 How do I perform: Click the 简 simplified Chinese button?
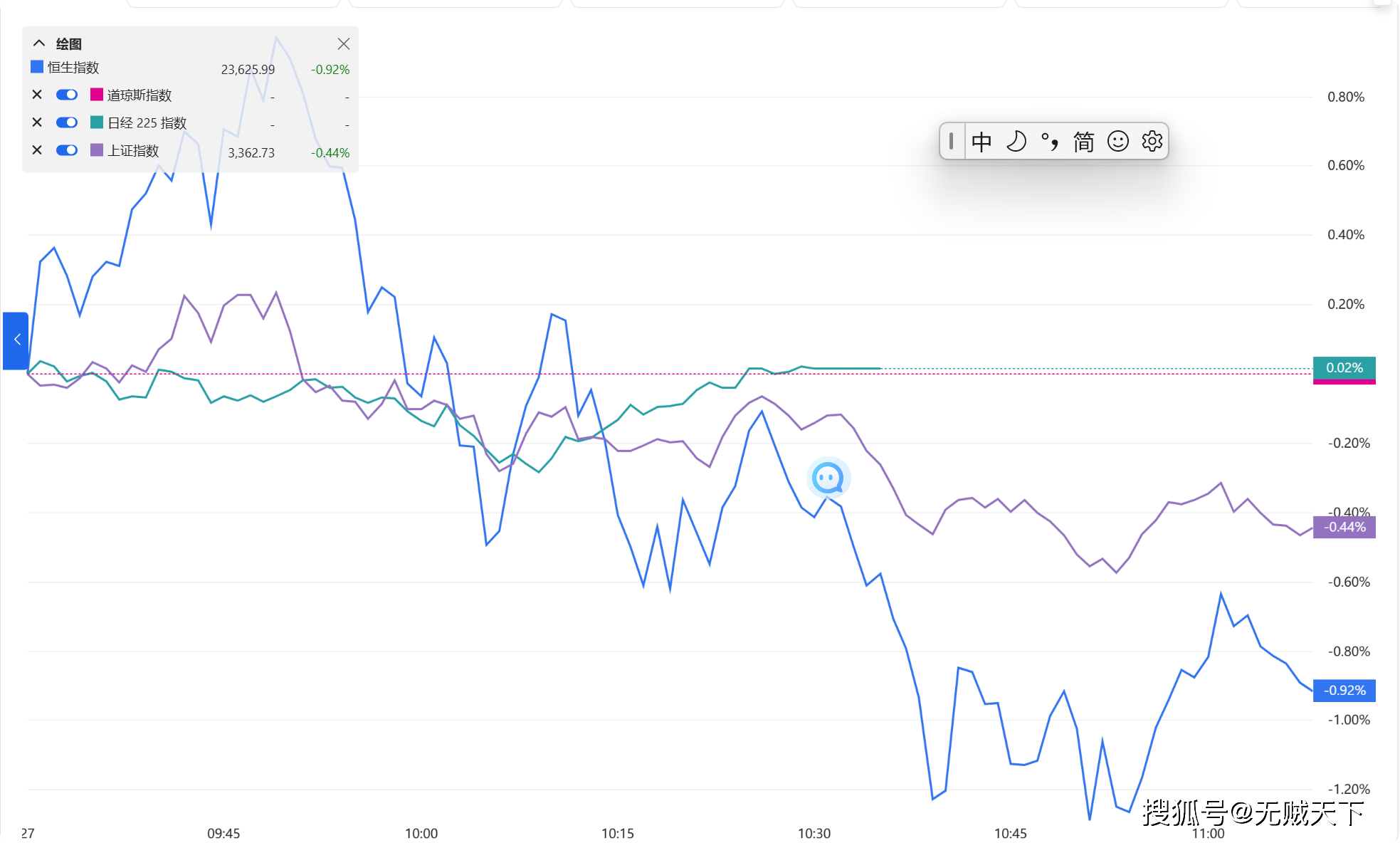pos(1083,142)
